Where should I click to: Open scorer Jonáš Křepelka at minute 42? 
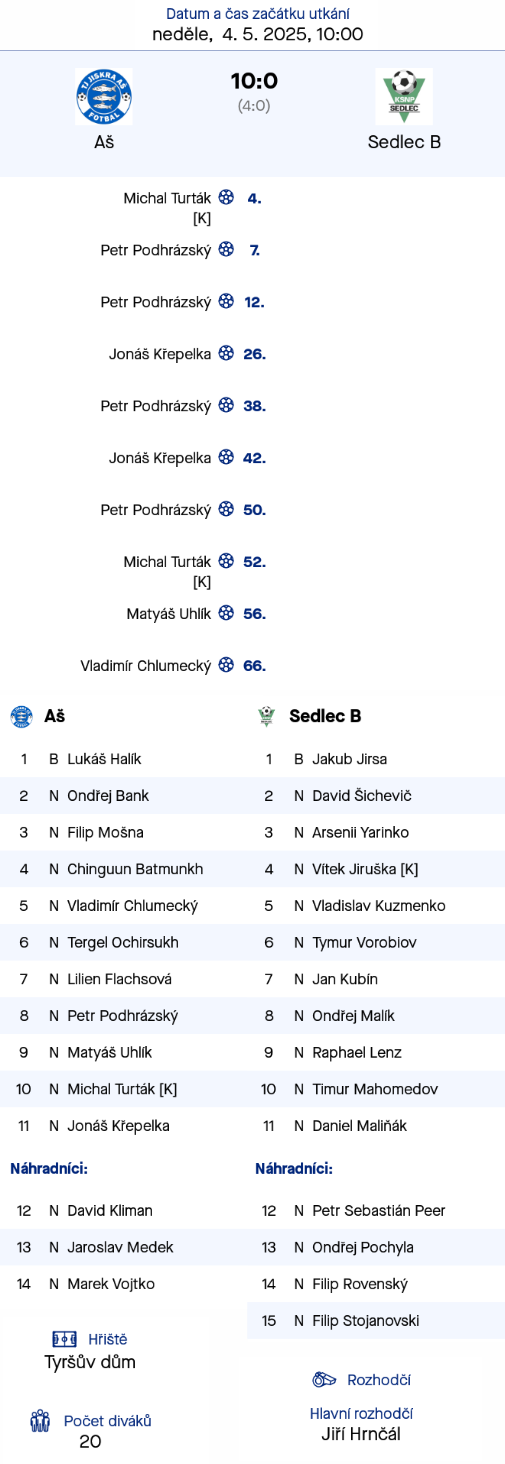[x=160, y=458]
